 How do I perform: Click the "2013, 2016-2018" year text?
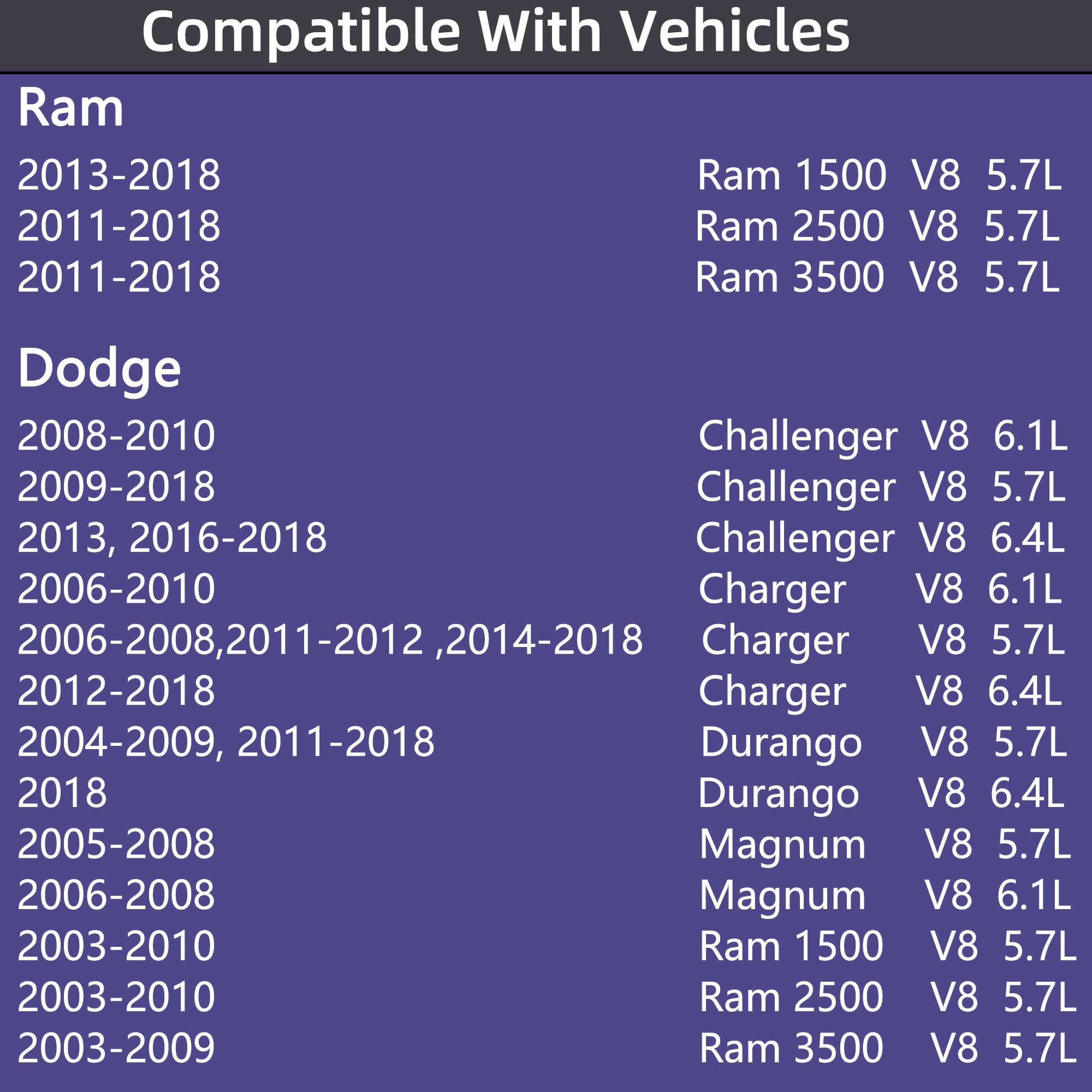coord(172,537)
